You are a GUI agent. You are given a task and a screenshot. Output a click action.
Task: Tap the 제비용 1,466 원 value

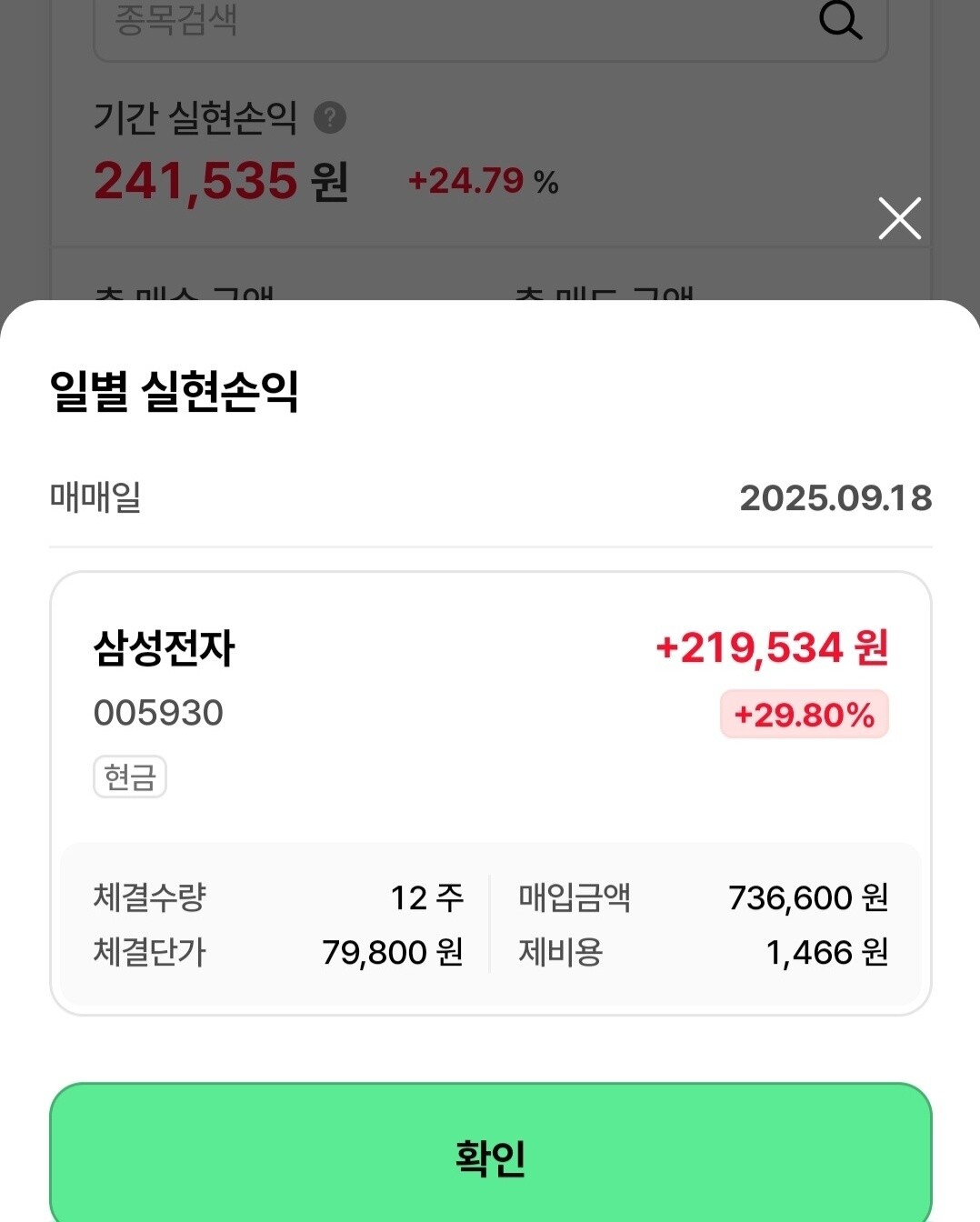[x=826, y=952]
